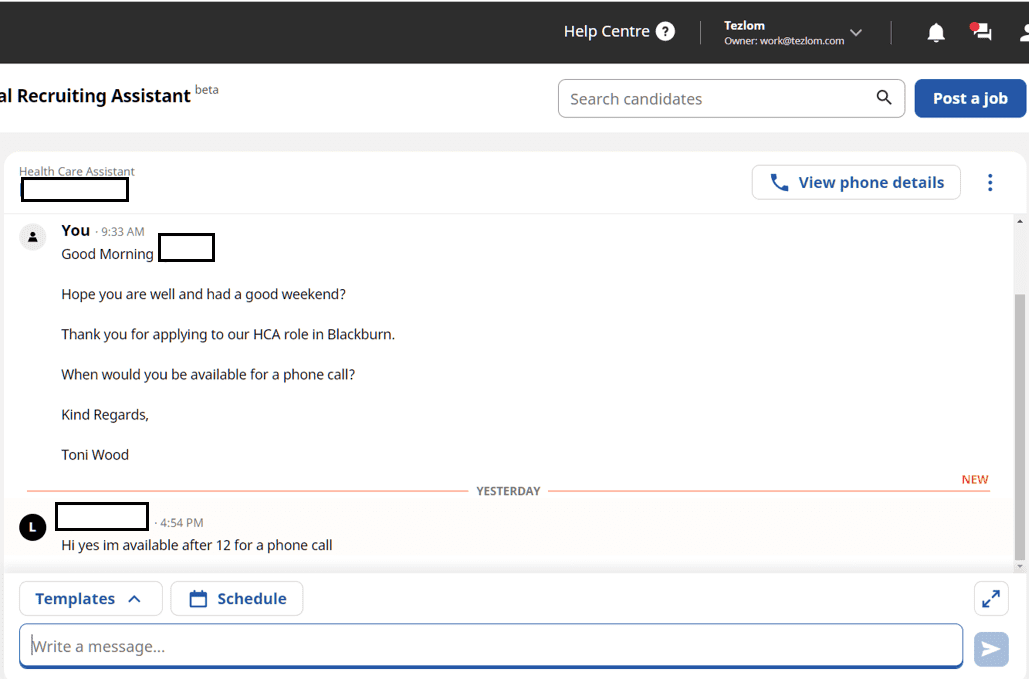Click the Health Care Assistant job title
The height and width of the screenshot is (679, 1029).
pyautogui.click(x=77, y=171)
